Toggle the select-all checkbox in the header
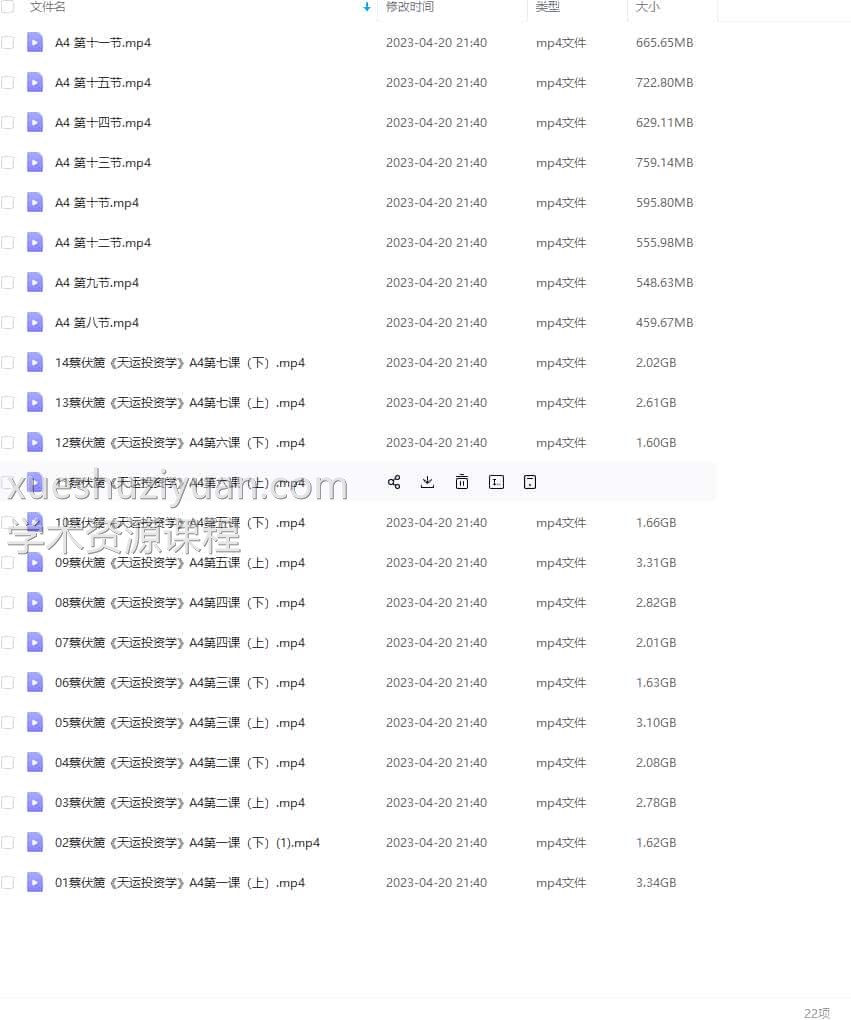This screenshot has width=851, height=1020. 8,7
